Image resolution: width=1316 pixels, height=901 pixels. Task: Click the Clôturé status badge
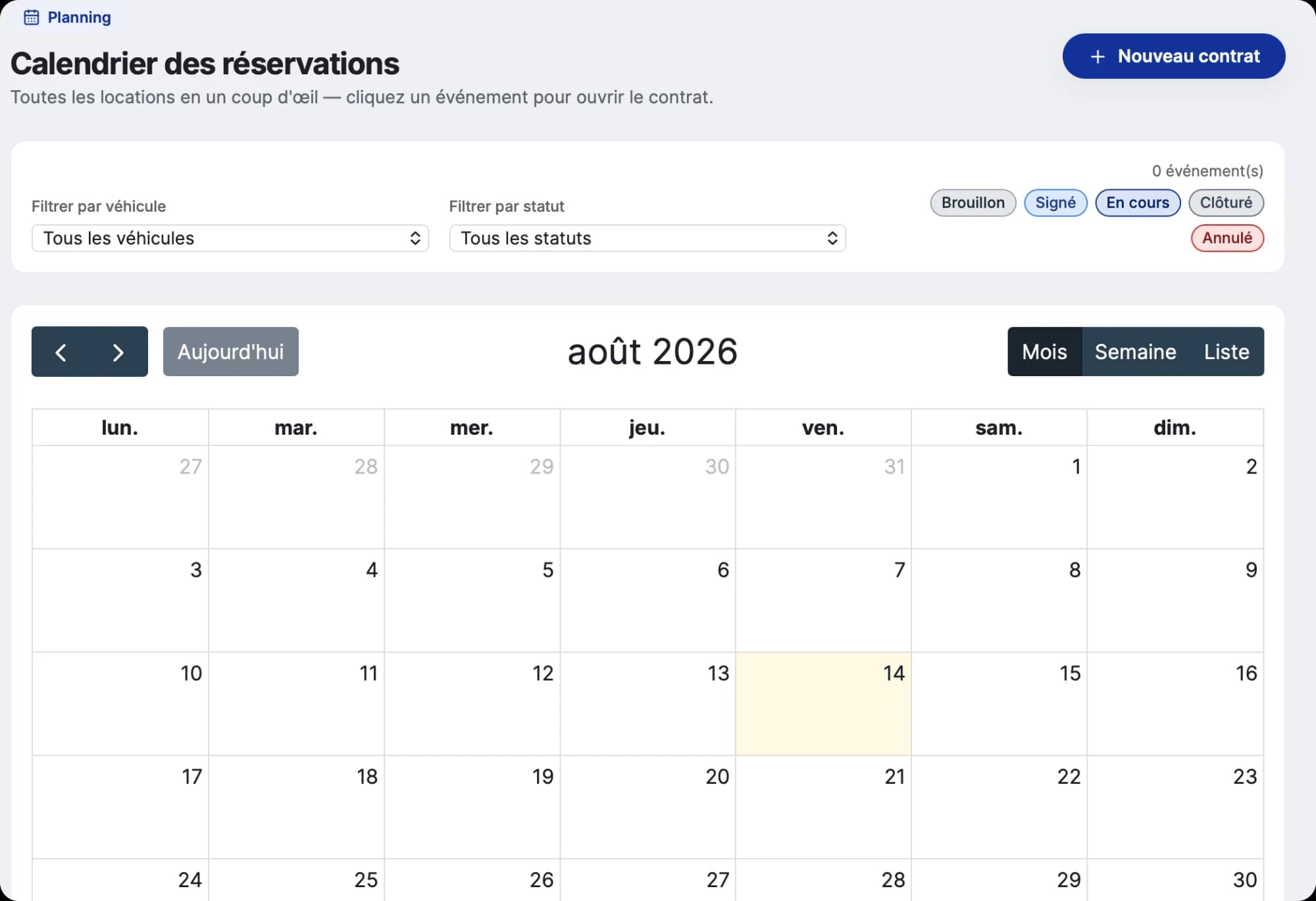coord(1226,203)
